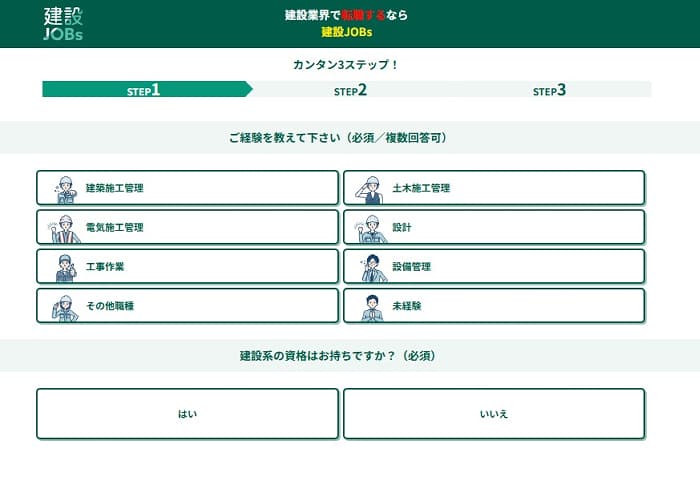Click the yellow 建設JOBs header text
The image size is (700, 481).
click(x=347, y=32)
